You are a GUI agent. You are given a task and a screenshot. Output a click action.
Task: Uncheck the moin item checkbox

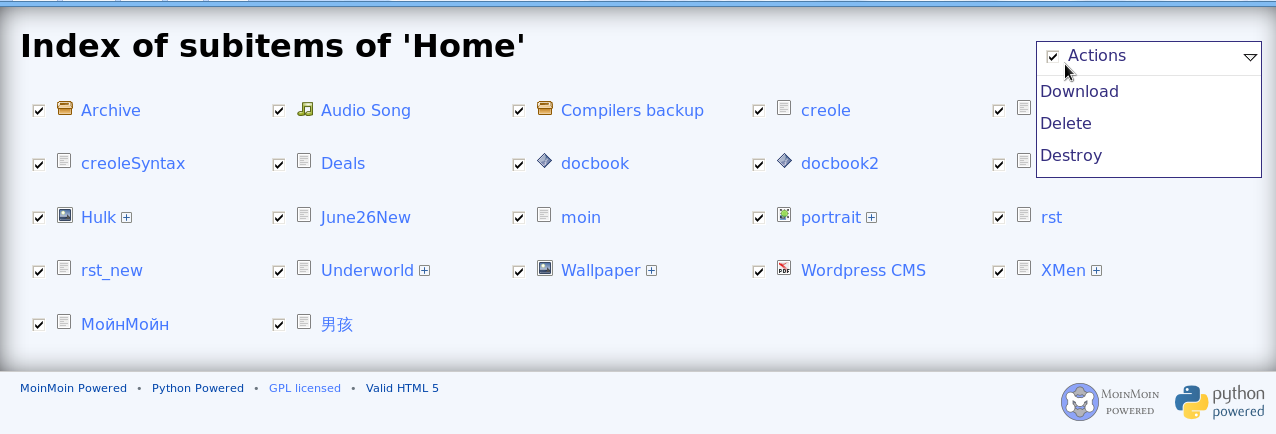point(519,218)
